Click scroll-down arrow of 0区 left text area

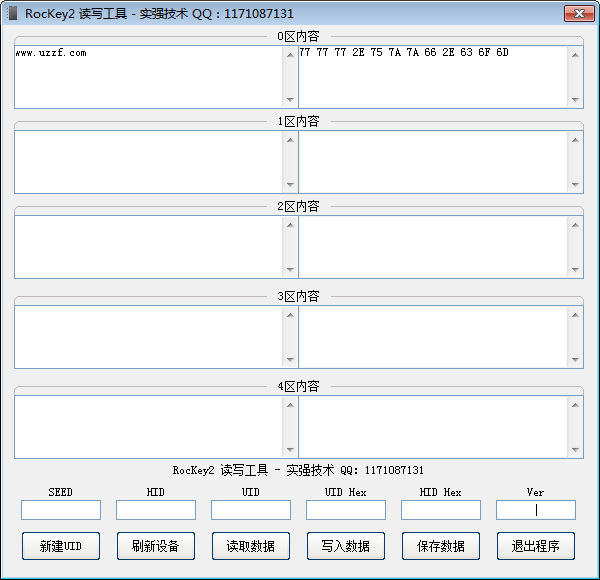[x=290, y=99]
